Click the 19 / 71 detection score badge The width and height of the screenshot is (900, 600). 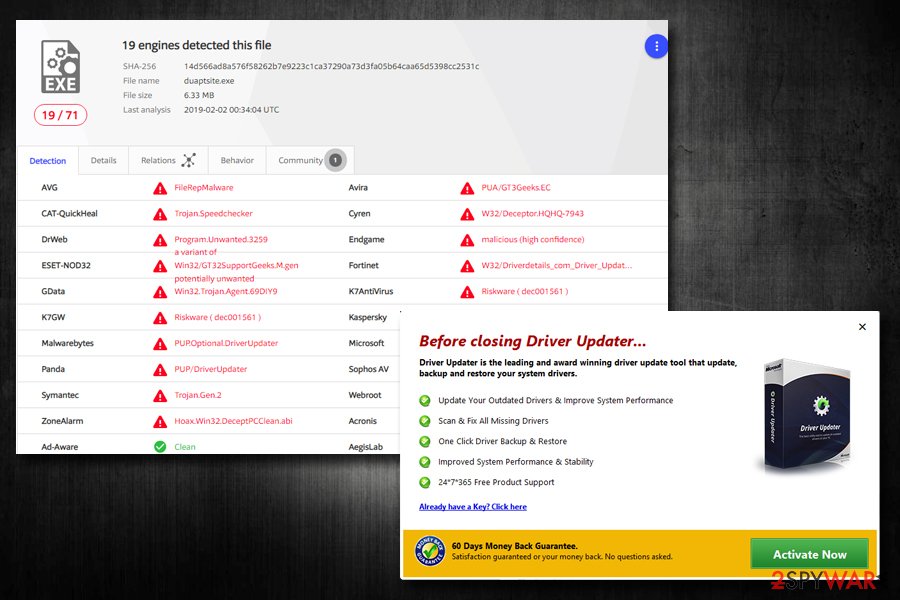[60, 115]
